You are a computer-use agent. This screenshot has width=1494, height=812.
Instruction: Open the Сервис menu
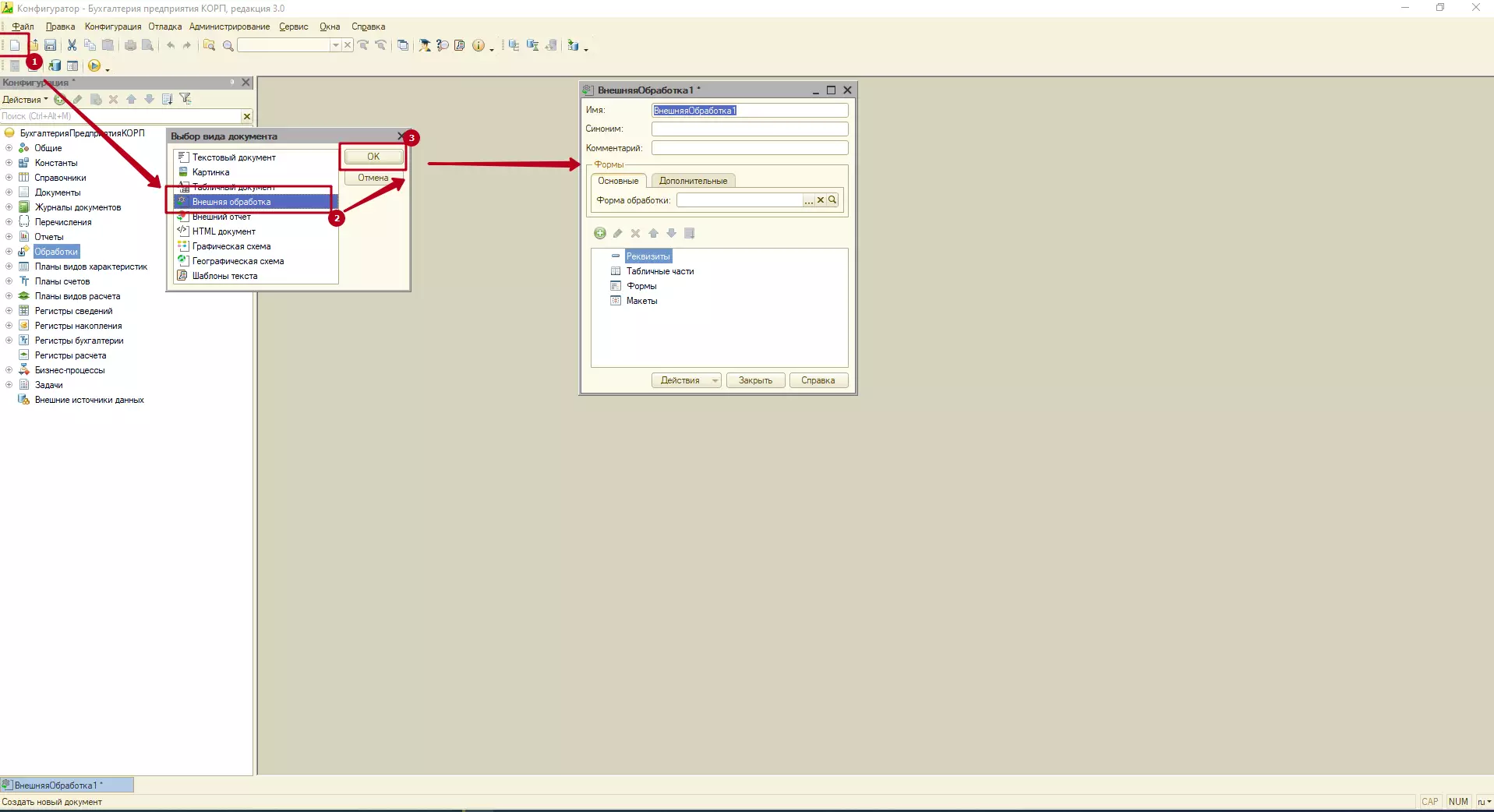point(294,26)
